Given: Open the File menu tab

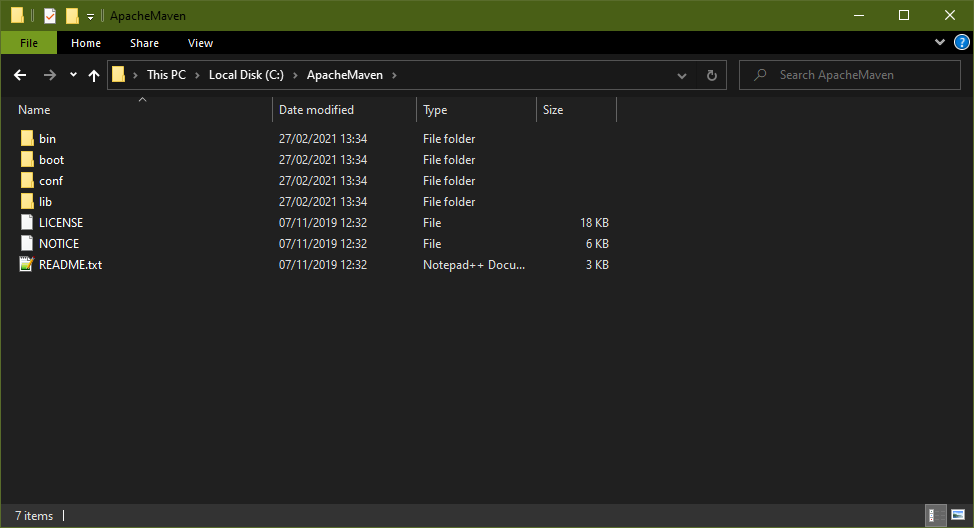Looking at the screenshot, I should 29,43.
